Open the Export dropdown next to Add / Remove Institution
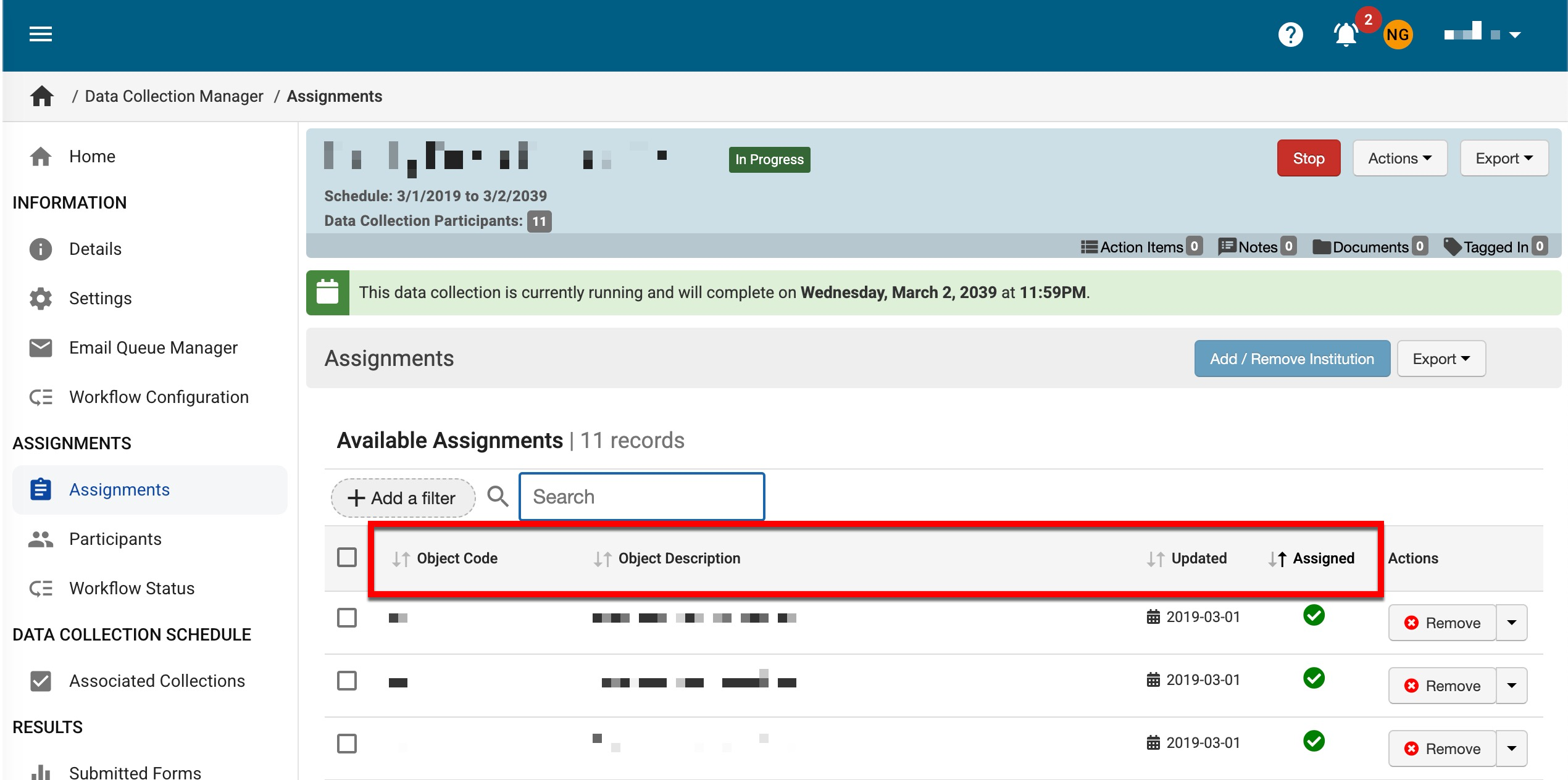The width and height of the screenshot is (1568, 780). pyautogui.click(x=1441, y=359)
